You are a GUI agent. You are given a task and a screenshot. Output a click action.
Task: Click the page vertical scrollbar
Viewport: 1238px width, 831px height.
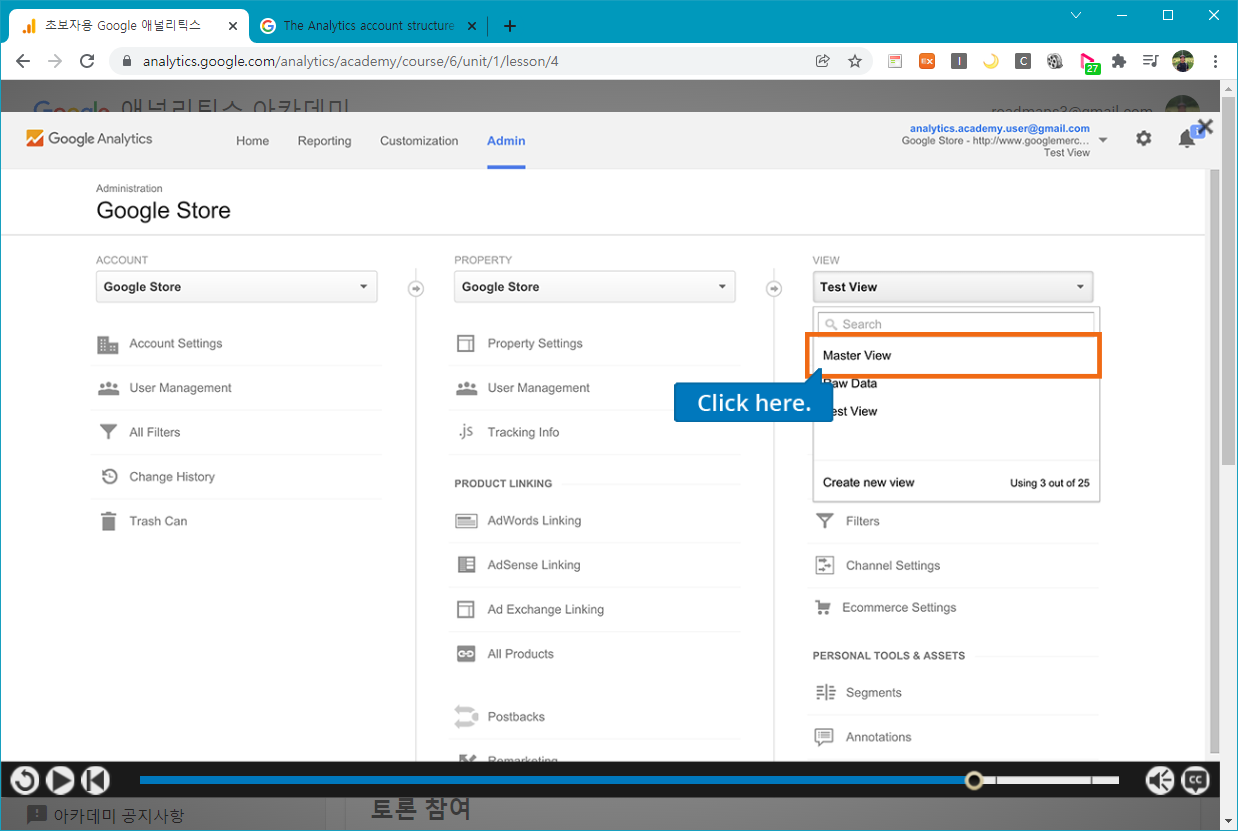[x=1229, y=280]
